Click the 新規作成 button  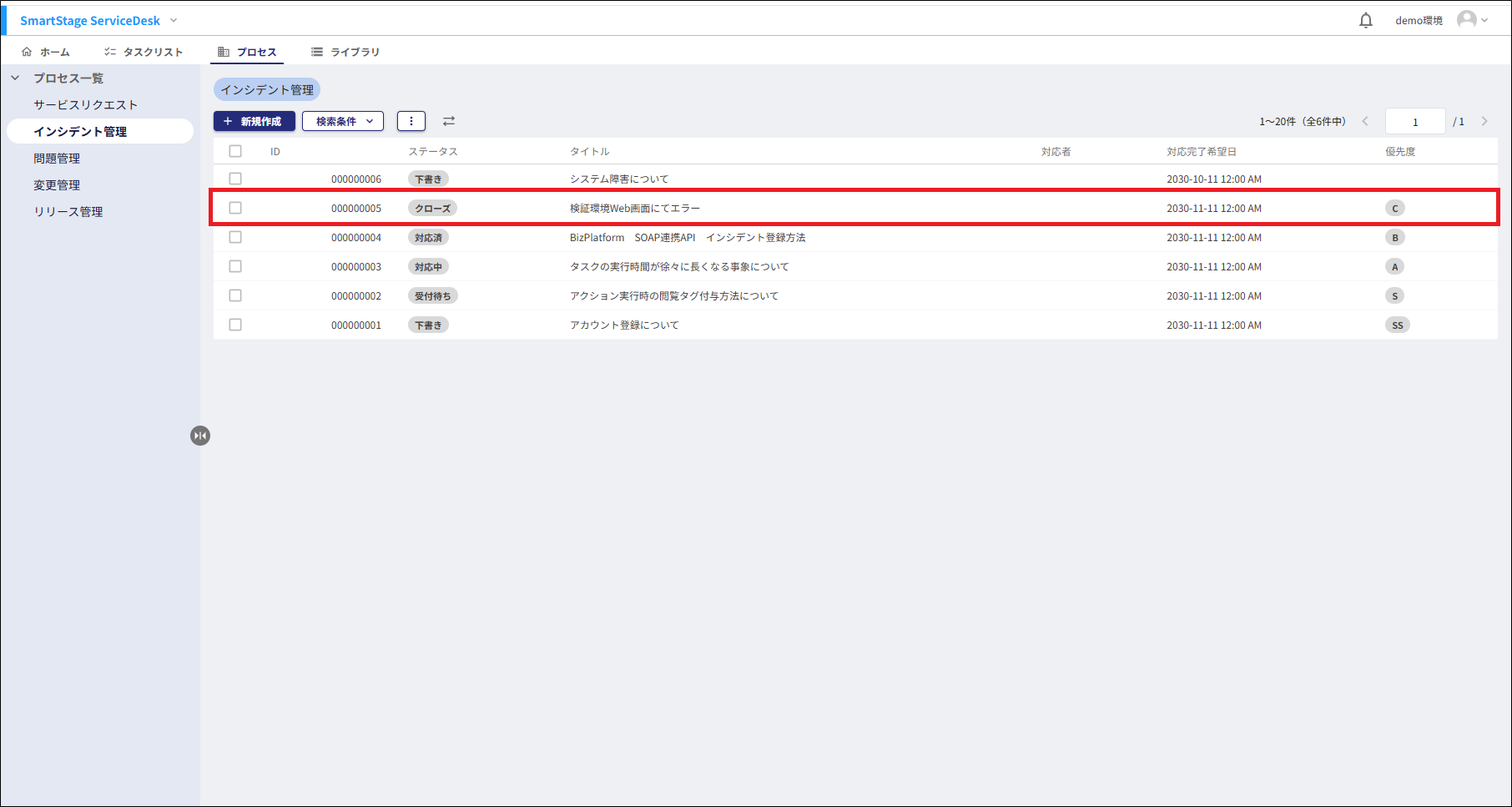point(254,121)
